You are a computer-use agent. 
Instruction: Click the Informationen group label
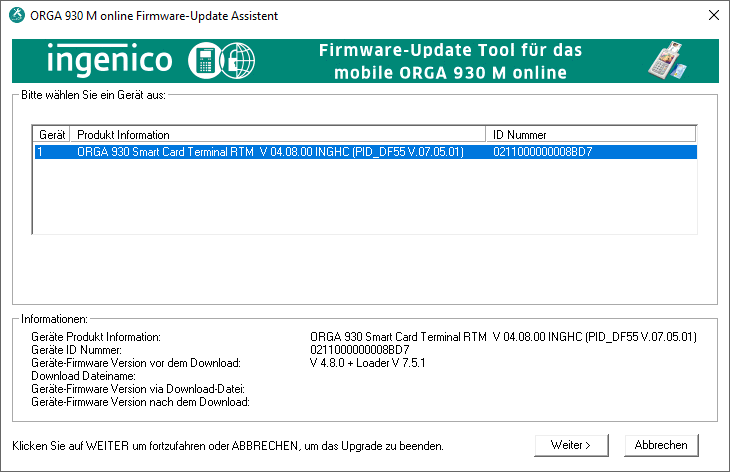click(54, 319)
